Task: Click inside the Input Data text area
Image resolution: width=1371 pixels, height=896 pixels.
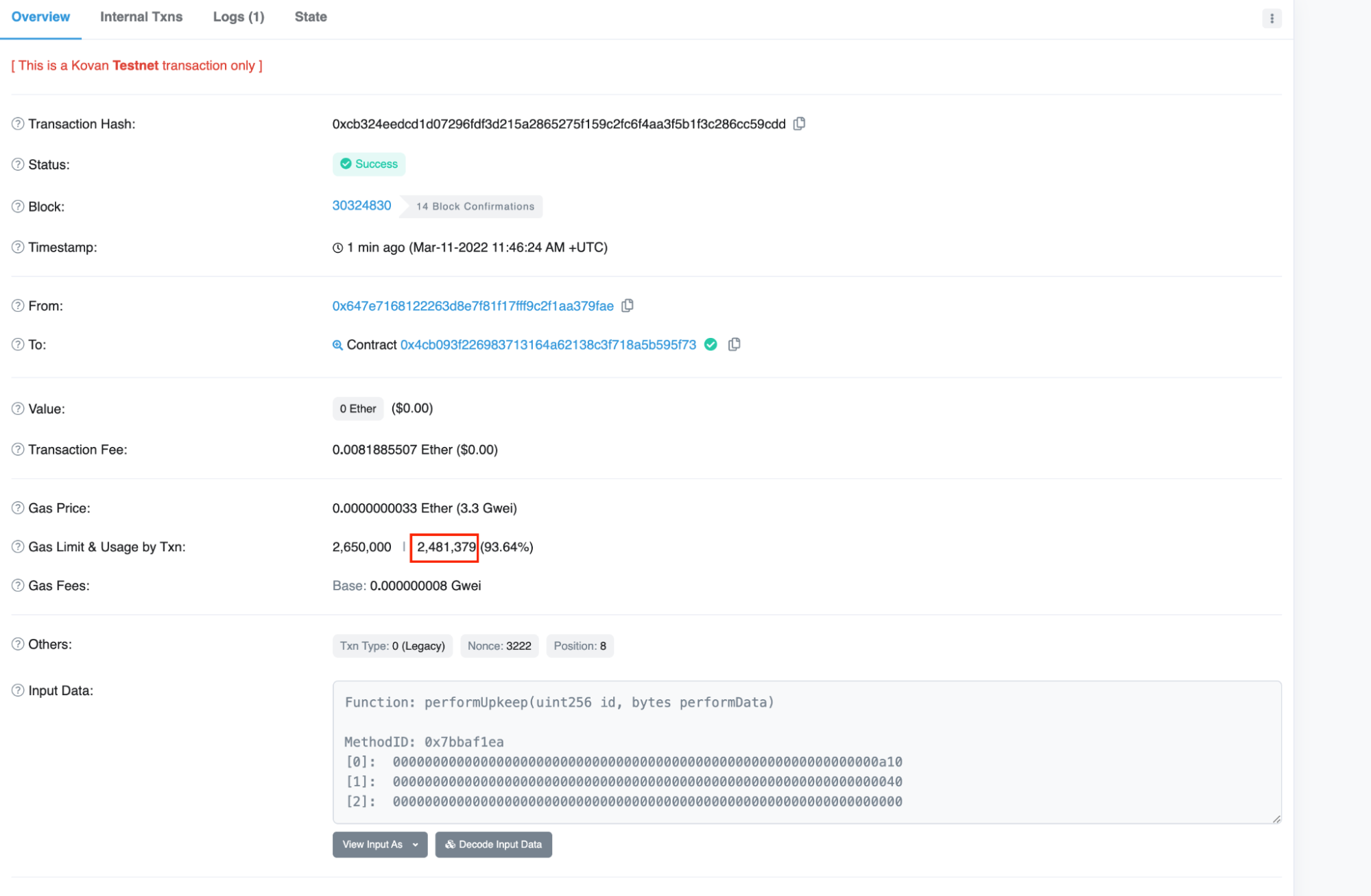Action: tap(807, 751)
